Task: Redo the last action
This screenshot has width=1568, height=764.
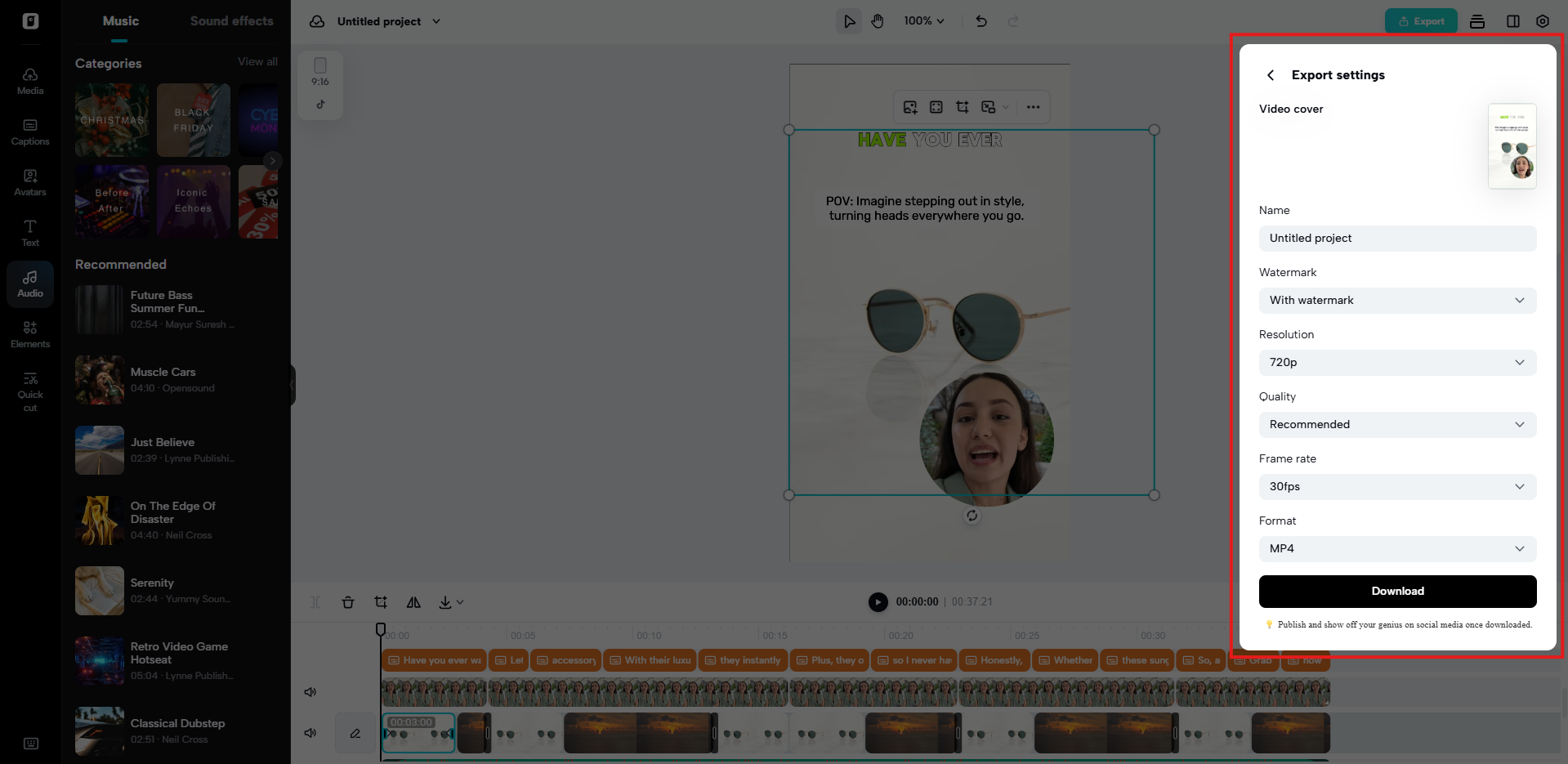Action: click(x=1013, y=21)
